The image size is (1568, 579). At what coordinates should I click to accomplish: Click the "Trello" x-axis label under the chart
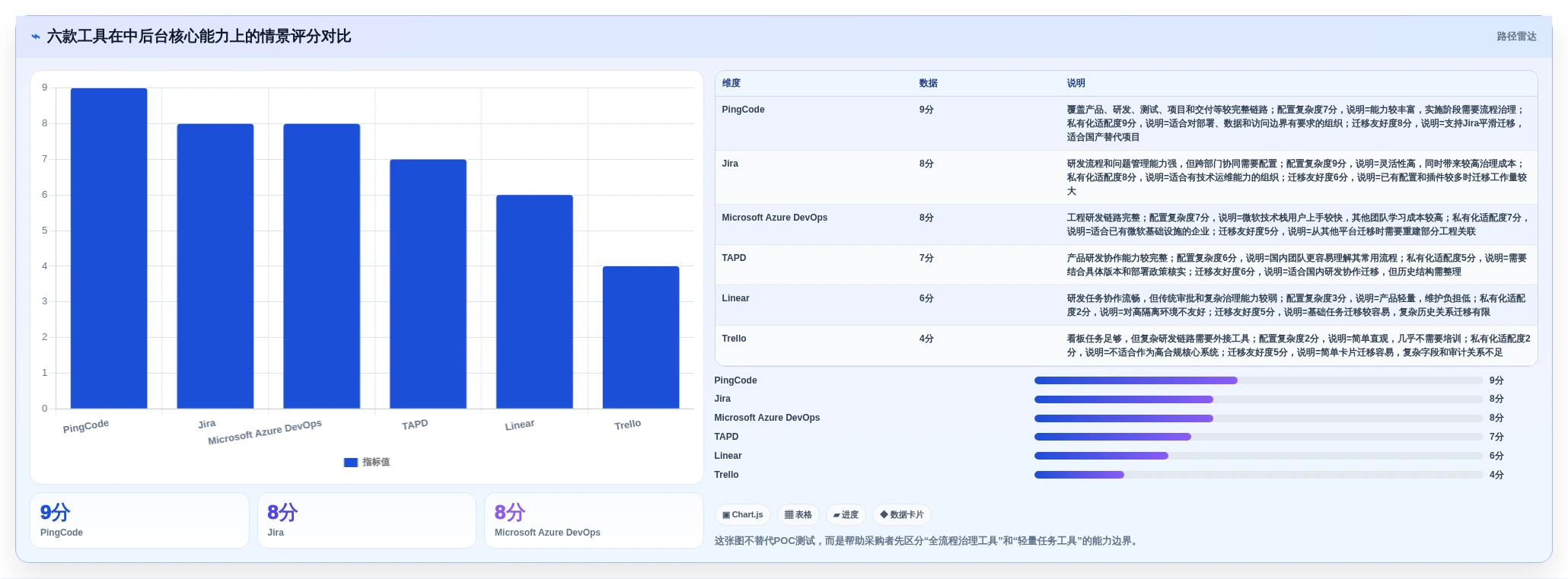628,425
